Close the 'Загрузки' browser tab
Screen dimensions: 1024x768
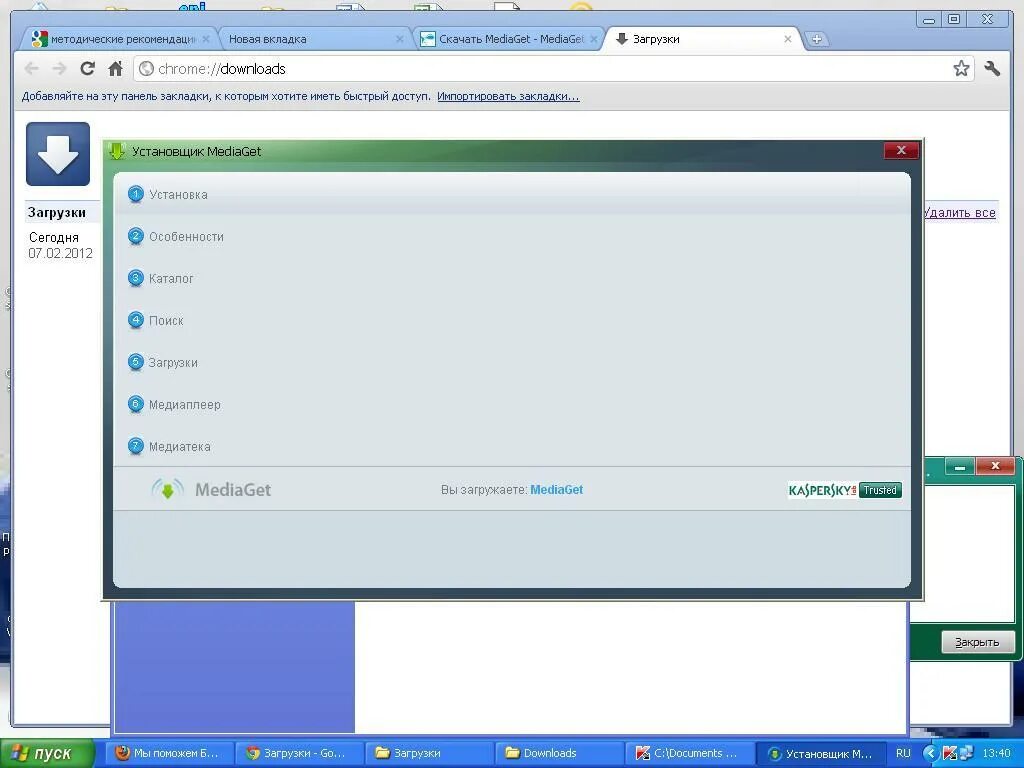788,39
